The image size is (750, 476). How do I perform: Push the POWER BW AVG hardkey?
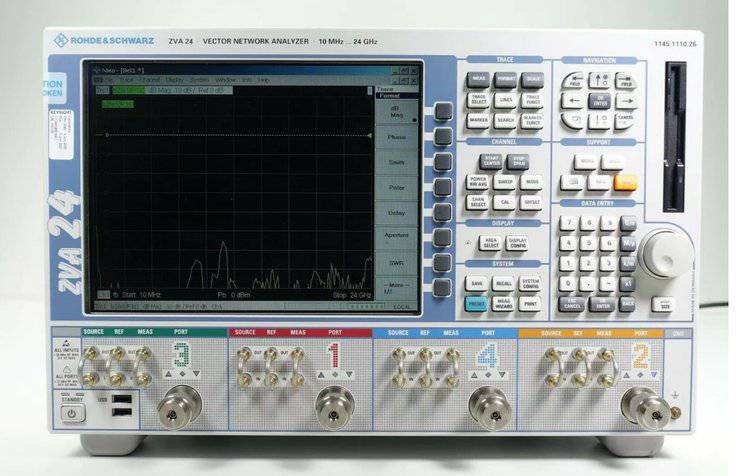477,182
